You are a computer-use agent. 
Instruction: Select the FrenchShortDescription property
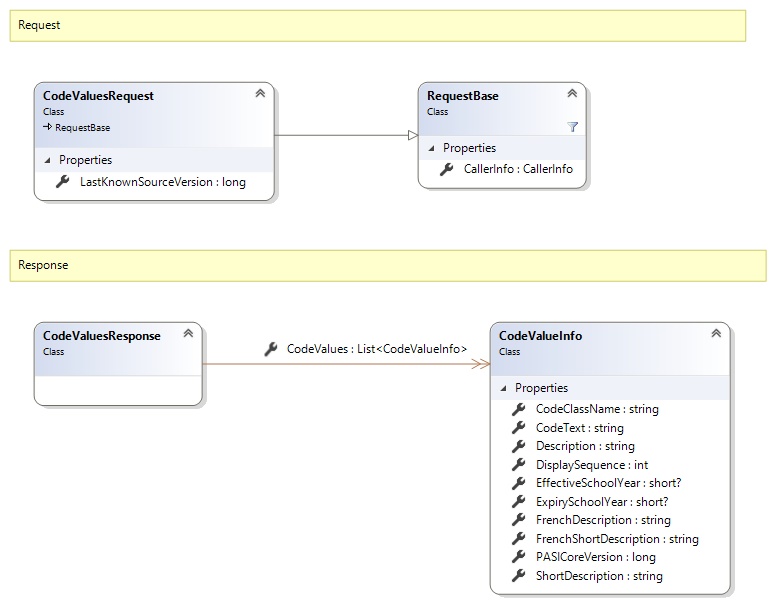pos(617,539)
